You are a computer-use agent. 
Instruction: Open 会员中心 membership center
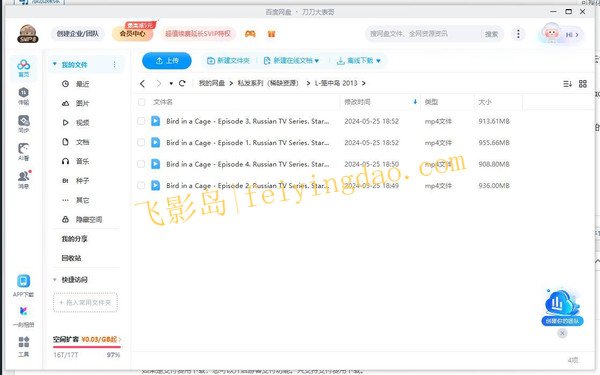pos(132,34)
